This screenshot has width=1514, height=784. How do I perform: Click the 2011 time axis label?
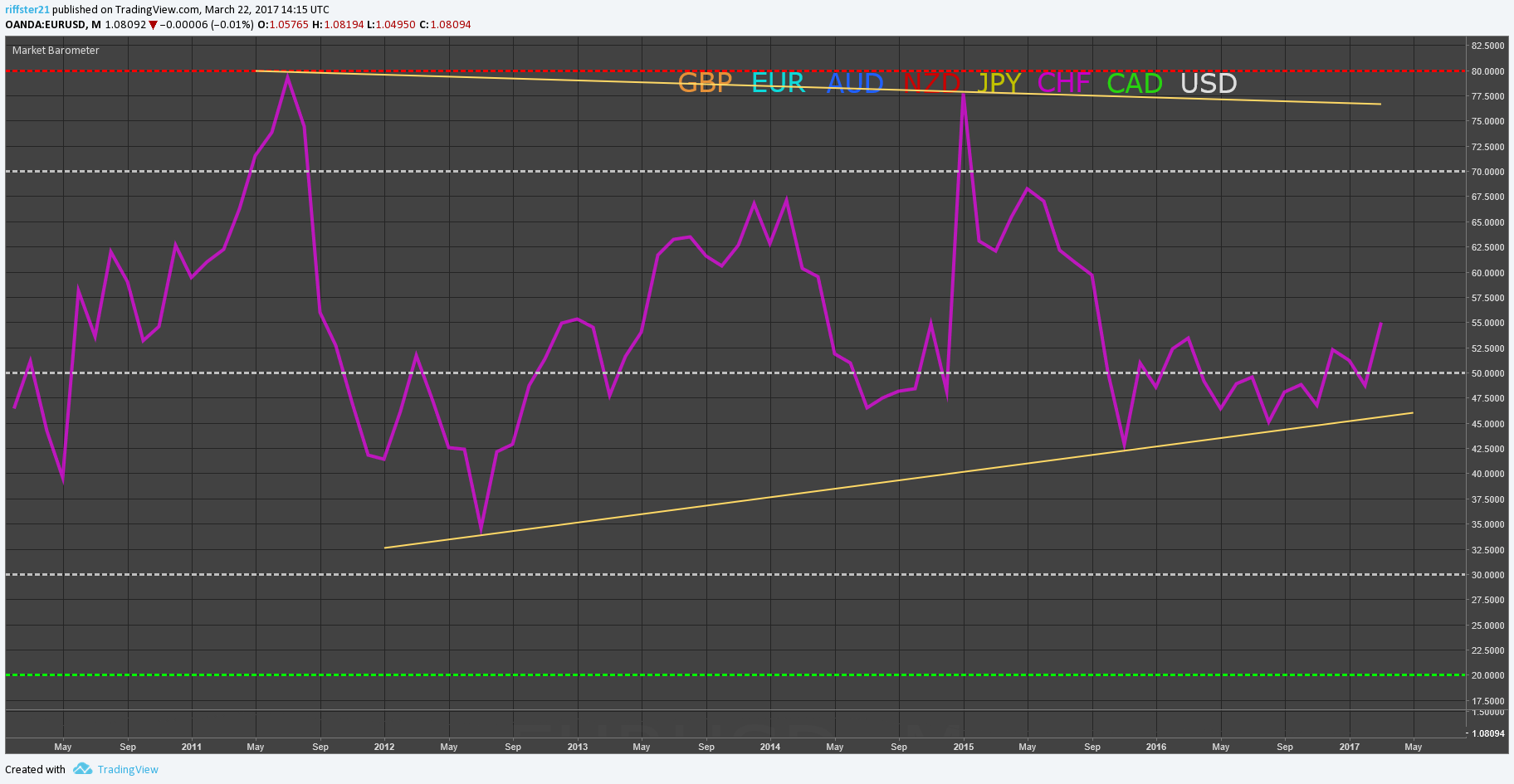pyautogui.click(x=192, y=747)
